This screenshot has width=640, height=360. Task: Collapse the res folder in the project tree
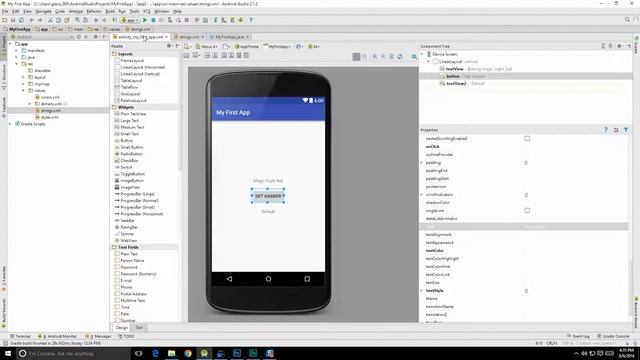(x=16, y=64)
